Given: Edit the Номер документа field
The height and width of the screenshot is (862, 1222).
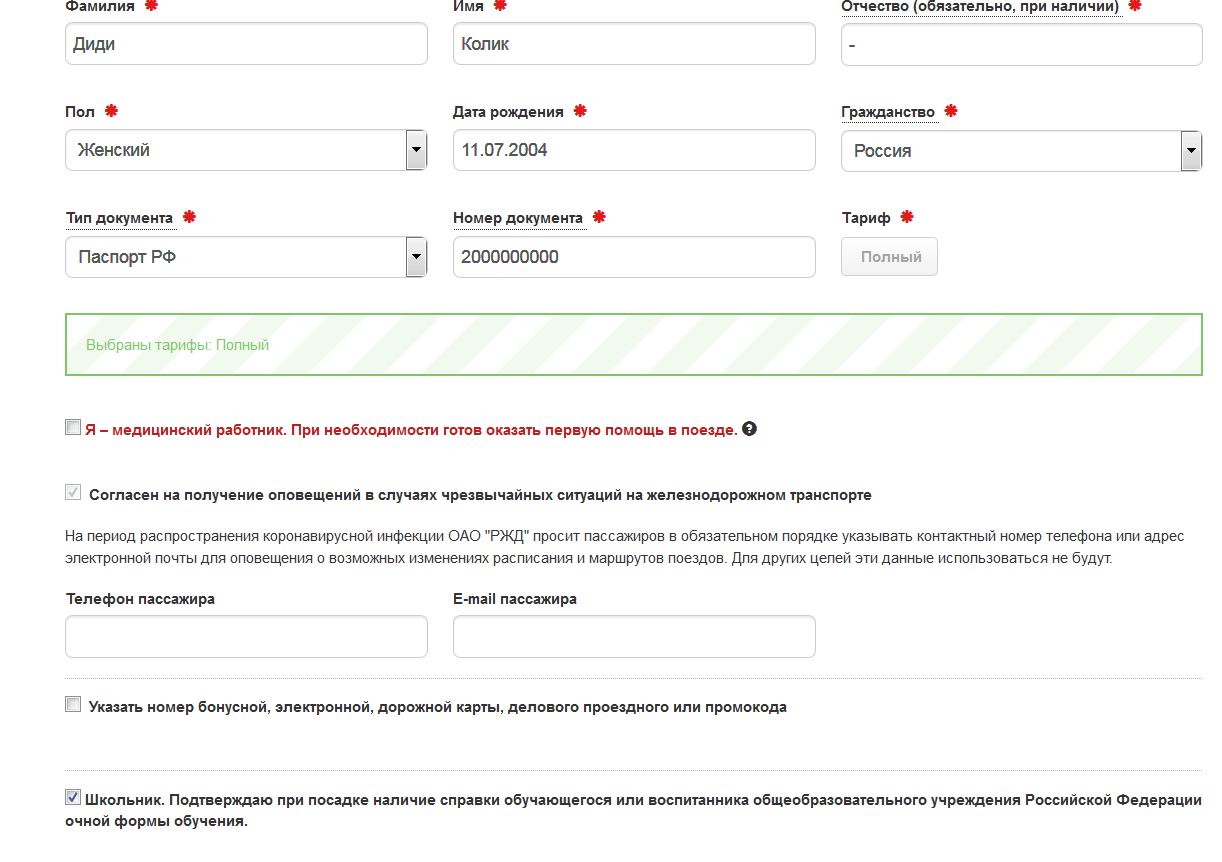Looking at the screenshot, I should tap(633, 257).
